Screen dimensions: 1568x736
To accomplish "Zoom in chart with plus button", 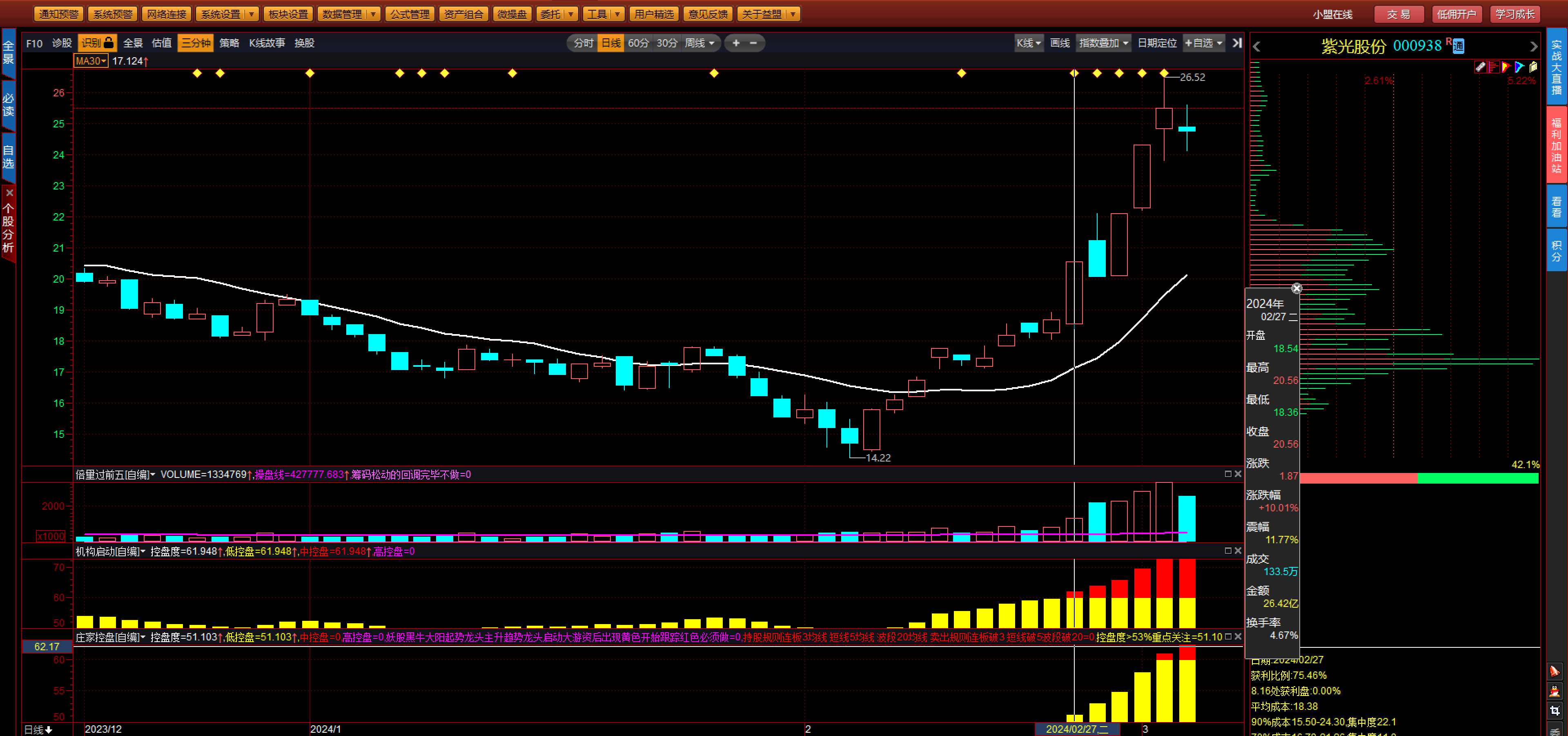I will point(736,42).
